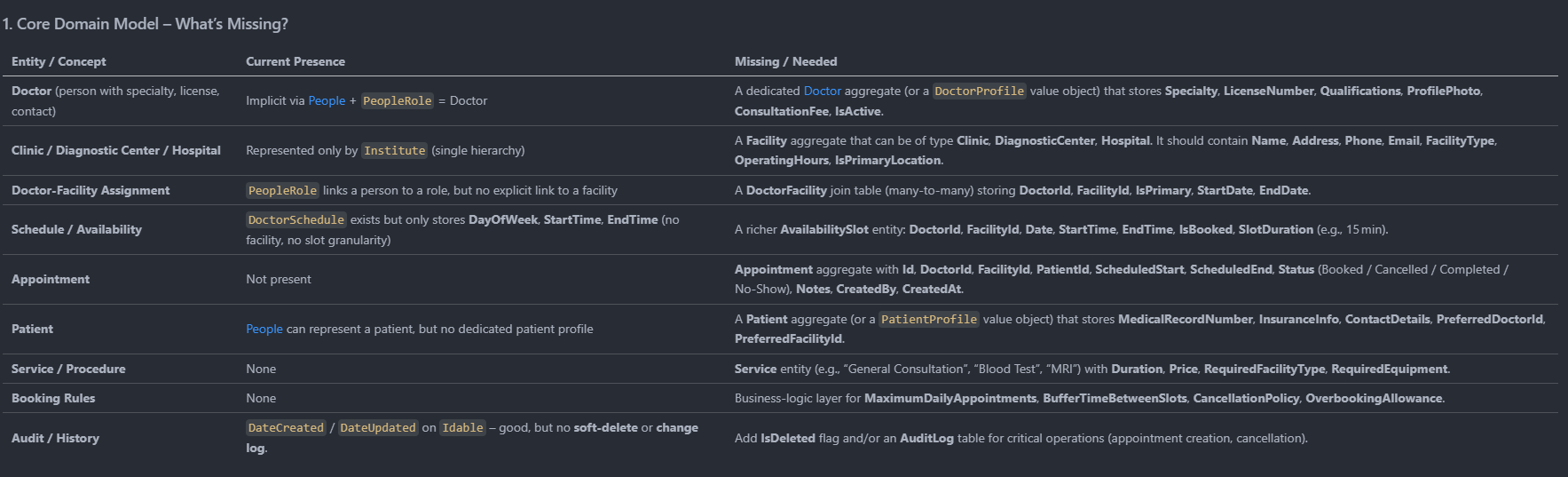1568x477 pixels.
Task: Open the blue Doctor aggregate link
Action: (x=822, y=91)
